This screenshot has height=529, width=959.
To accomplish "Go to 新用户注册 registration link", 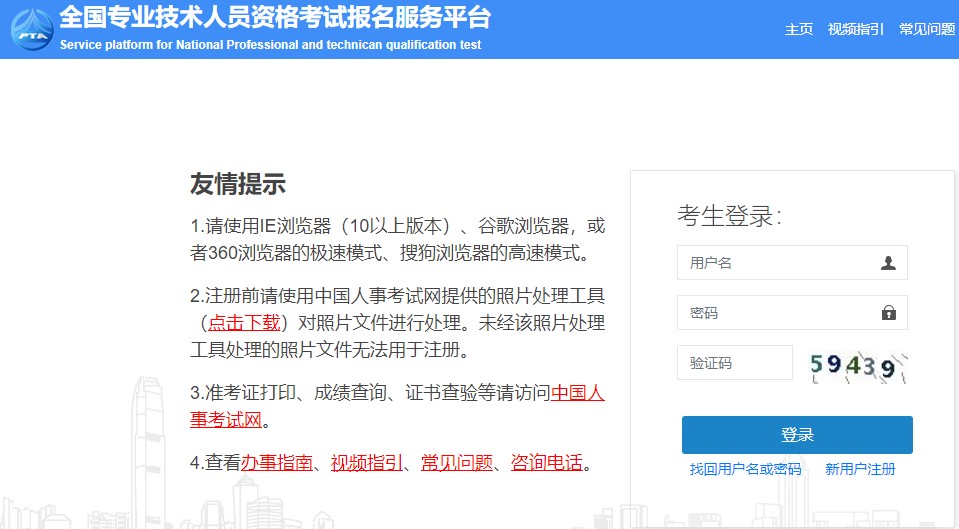I will click(x=860, y=469).
